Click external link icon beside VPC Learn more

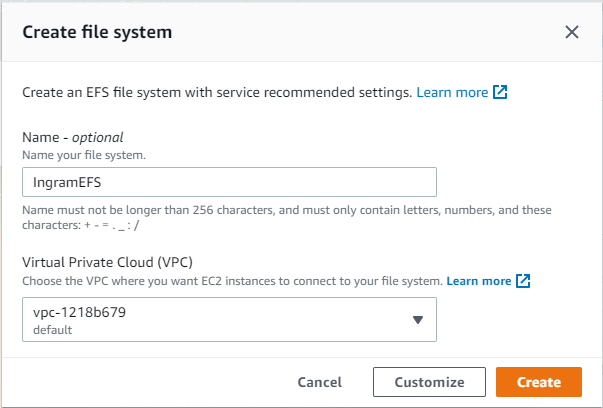pyautogui.click(x=522, y=281)
